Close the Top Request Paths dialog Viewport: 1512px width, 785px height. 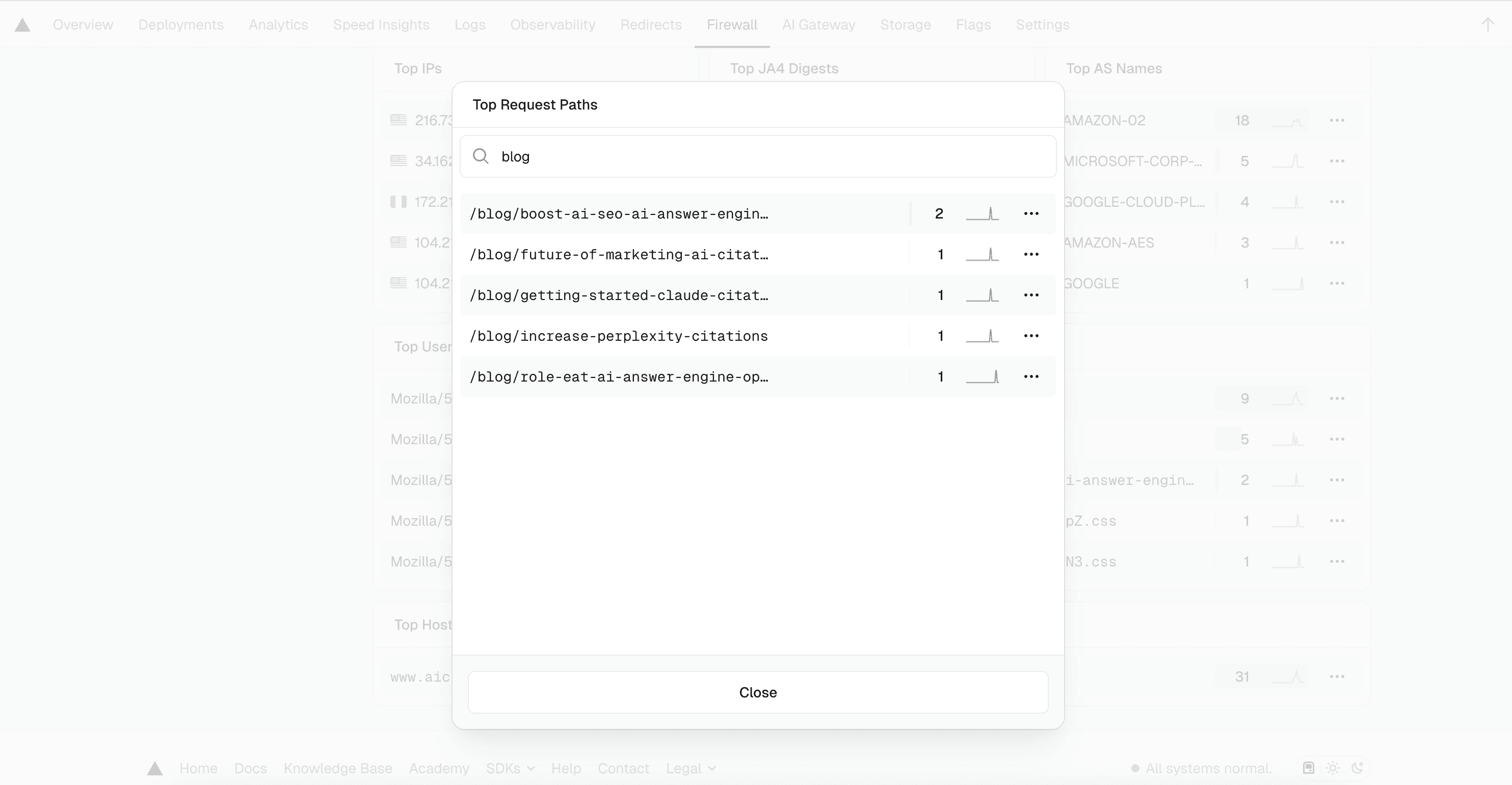[x=757, y=692]
